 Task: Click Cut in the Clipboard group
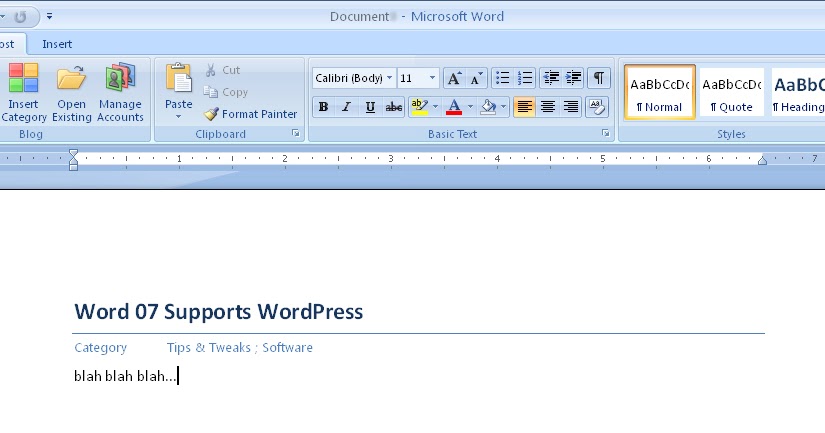[223, 70]
